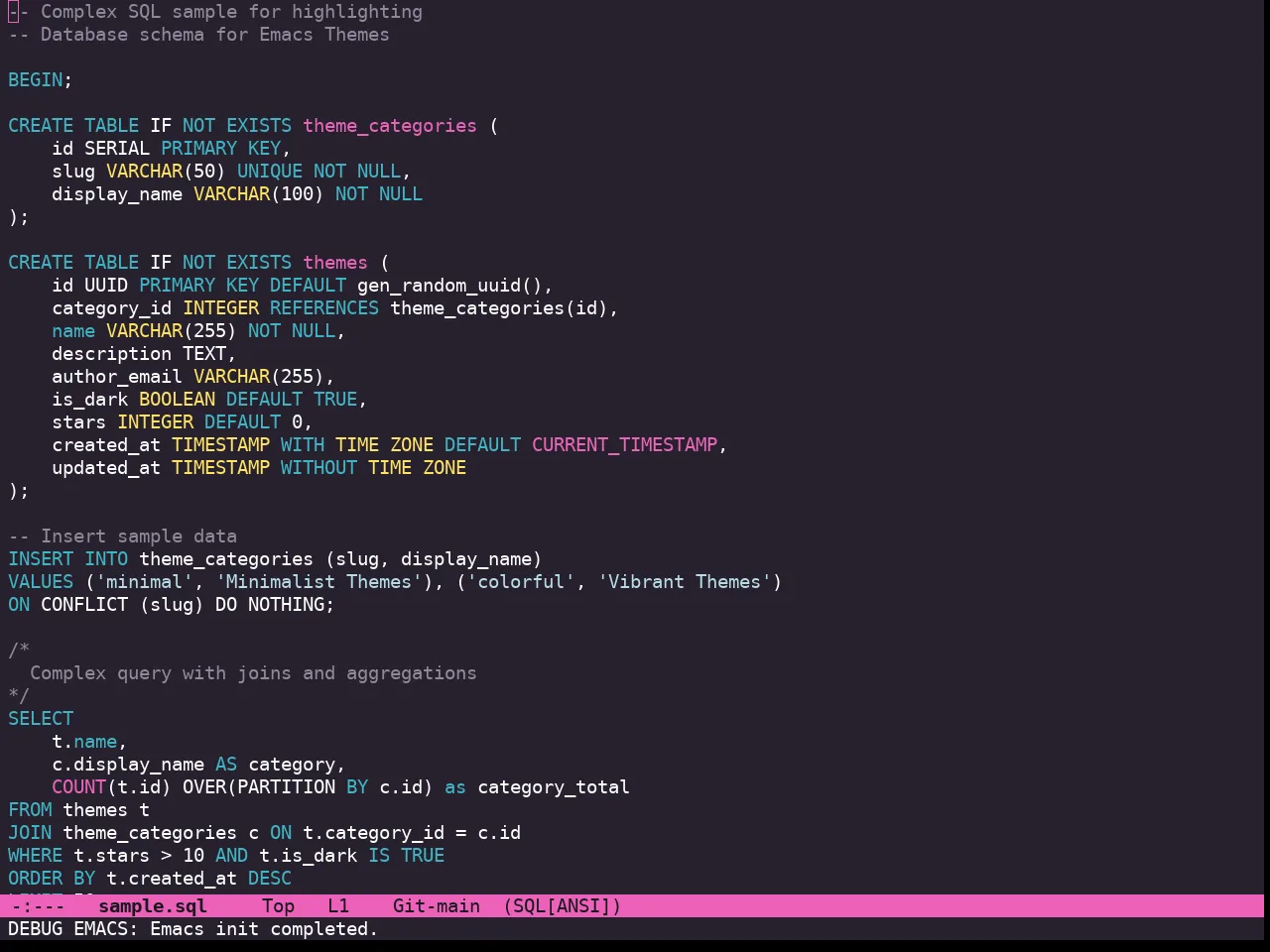Click INSERT INTO keyword line
The image size is (1270, 952).
[68, 559]
